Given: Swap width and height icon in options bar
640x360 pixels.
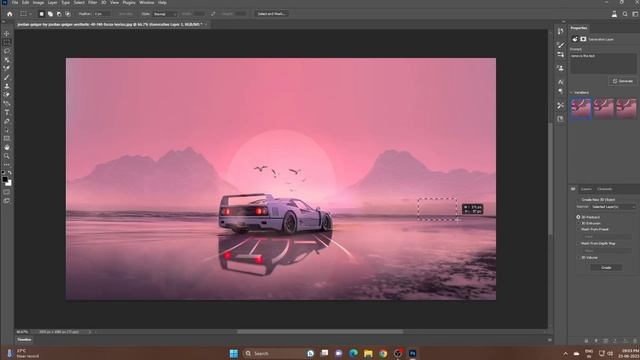Looking at the screenshot, I should click(x=213, y=14).
